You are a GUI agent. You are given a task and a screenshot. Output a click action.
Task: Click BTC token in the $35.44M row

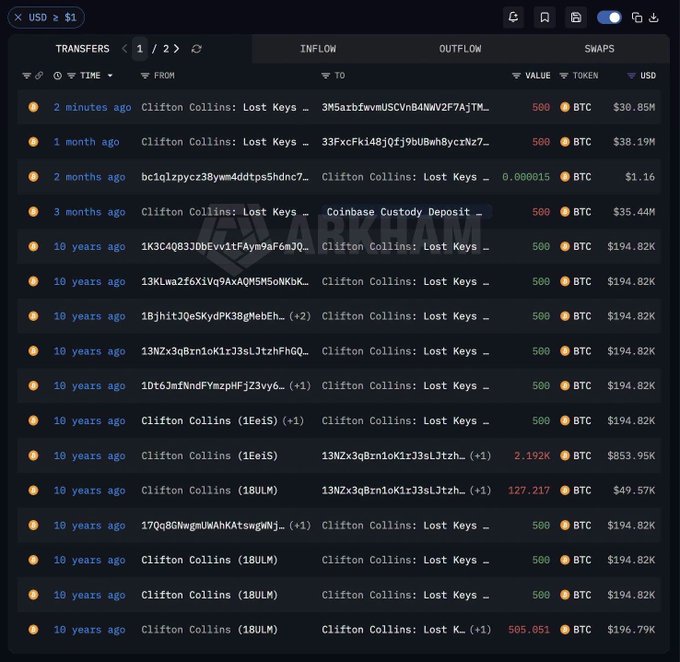(575, 212)
